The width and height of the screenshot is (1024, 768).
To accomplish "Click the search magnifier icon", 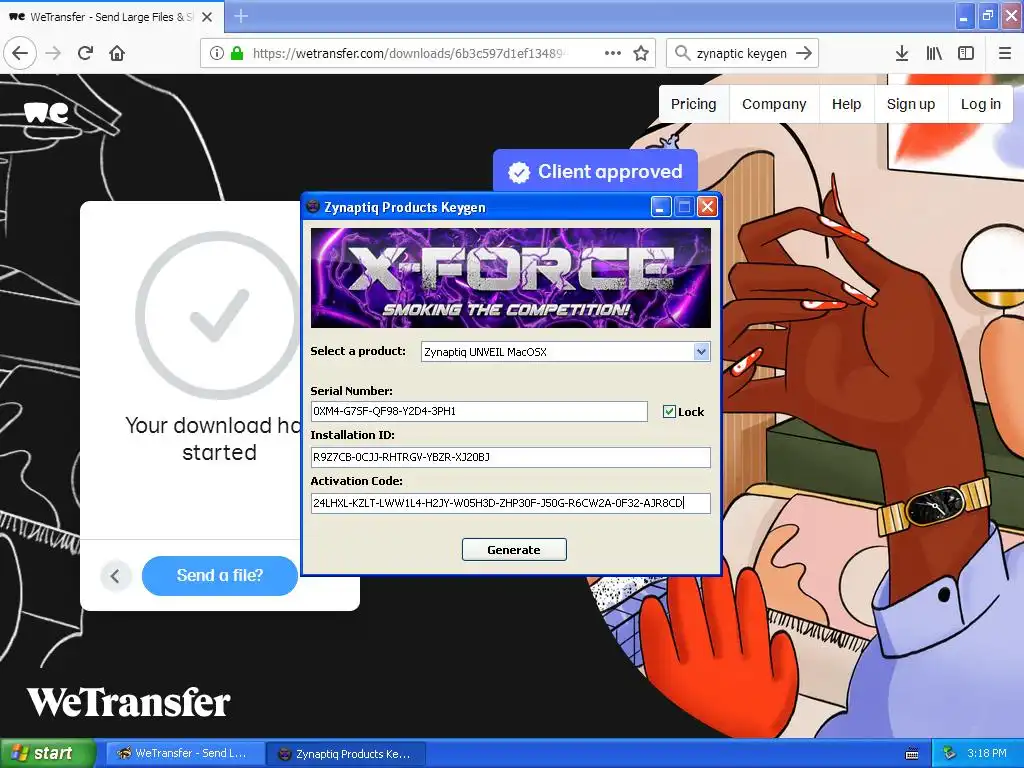I will pyautogui.click(x=682, y=53).
